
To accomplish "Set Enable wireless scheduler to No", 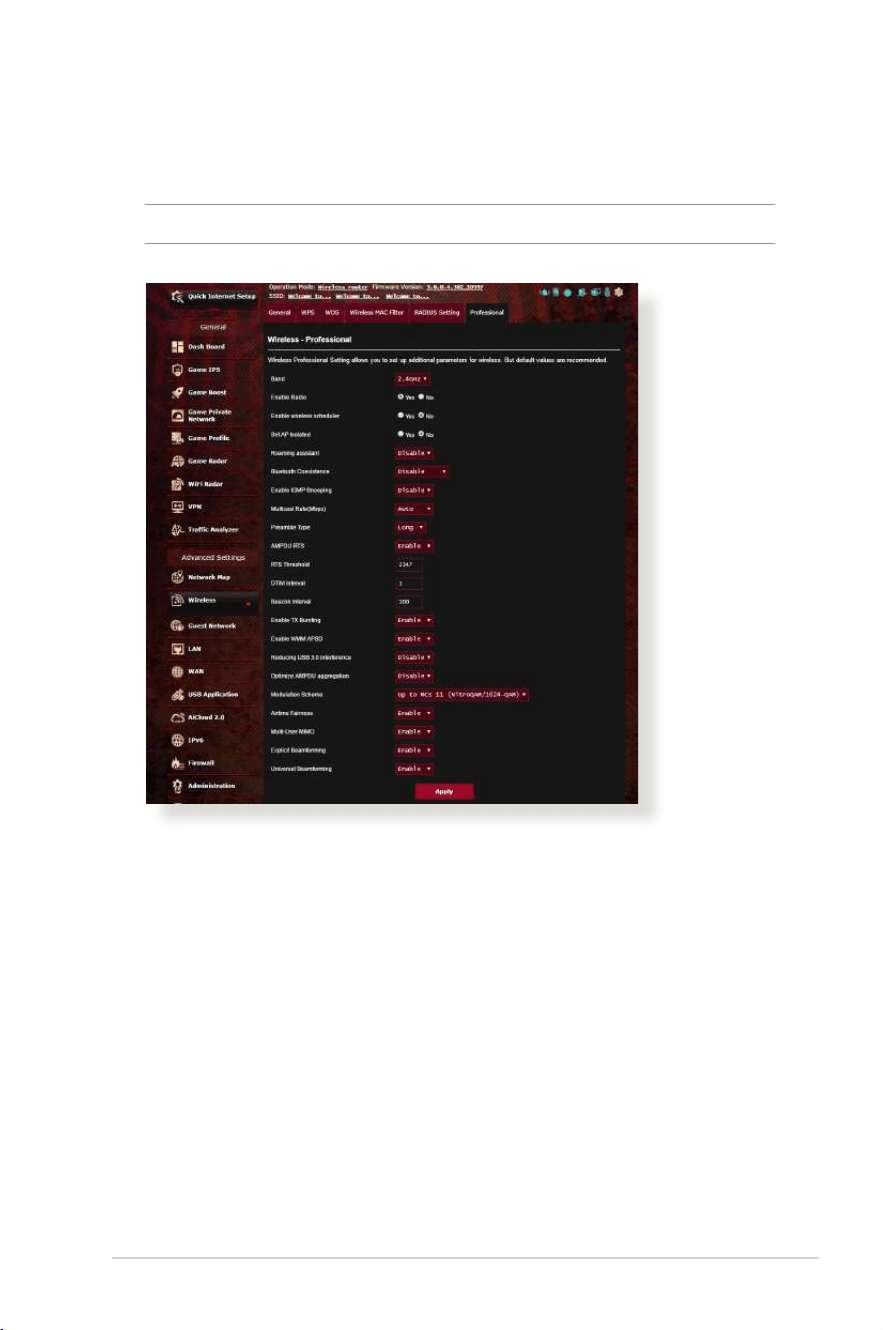I will click(x=421, y=415).
